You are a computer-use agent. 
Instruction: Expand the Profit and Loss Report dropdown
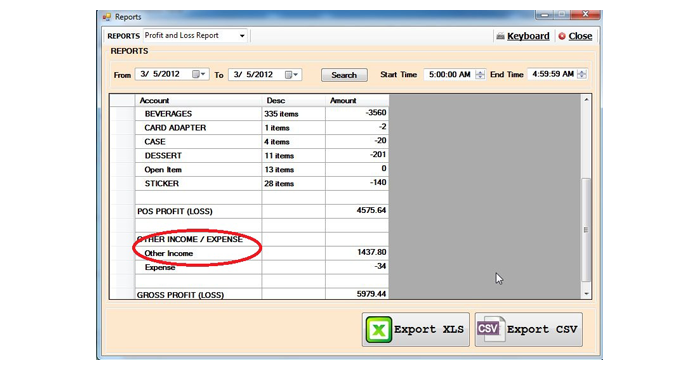pos(242,36)
